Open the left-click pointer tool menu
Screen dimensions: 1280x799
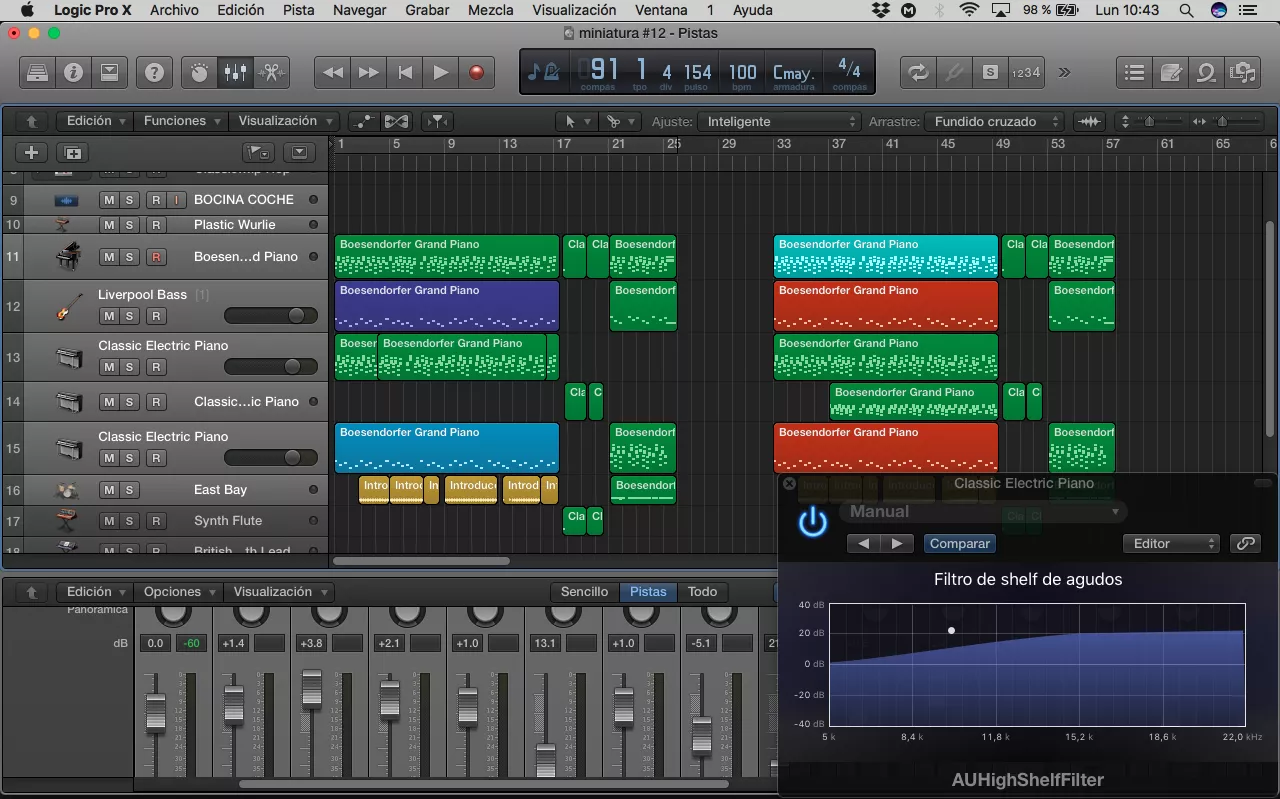pyautogui.click(x=576, y=121)
